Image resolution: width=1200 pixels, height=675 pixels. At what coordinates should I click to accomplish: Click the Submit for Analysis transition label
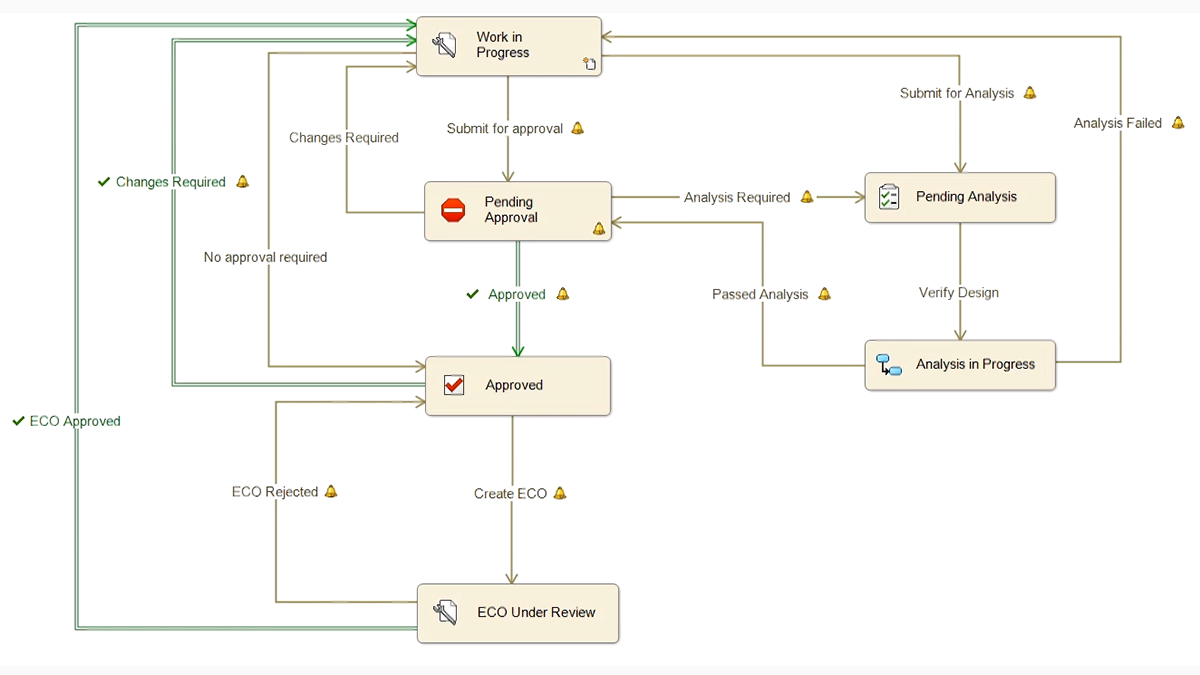(957, 93)
